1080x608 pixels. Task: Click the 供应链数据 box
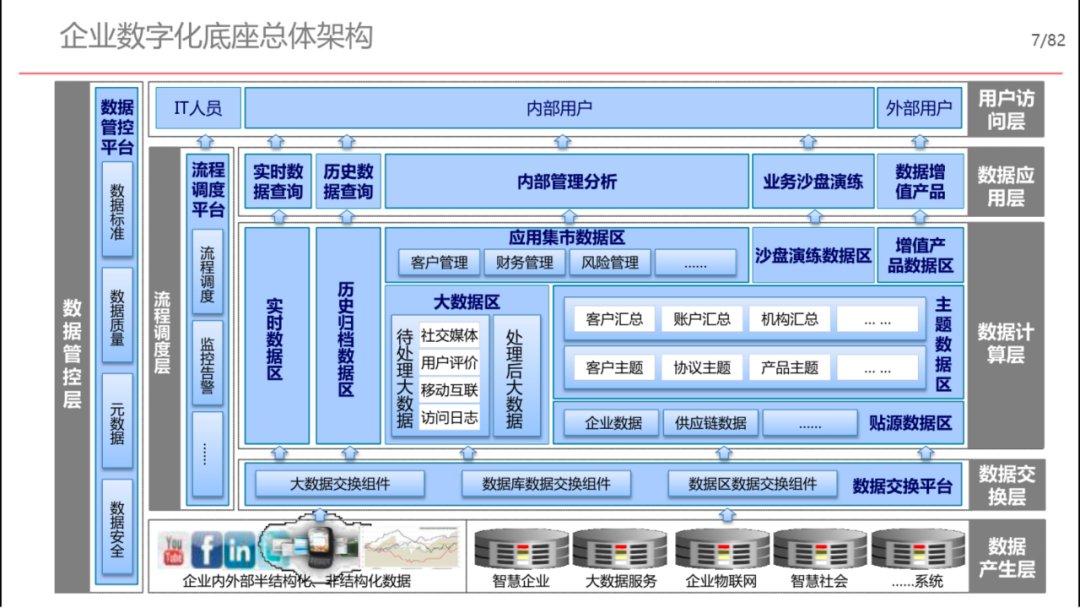711,423
